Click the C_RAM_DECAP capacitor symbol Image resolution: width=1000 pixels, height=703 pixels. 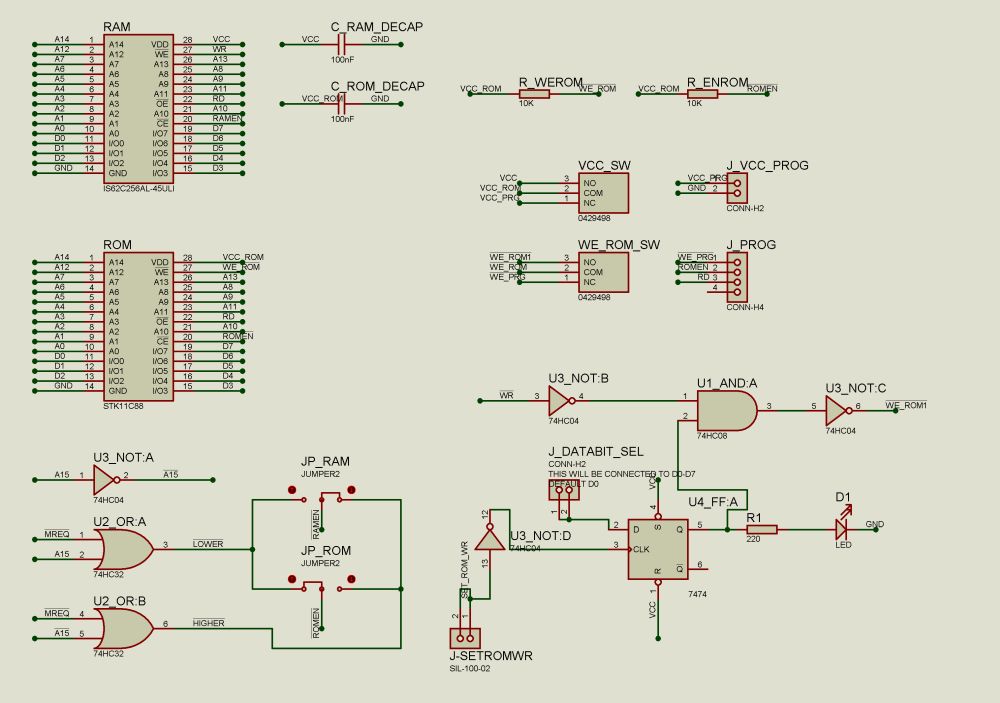[x=341, y=44]
